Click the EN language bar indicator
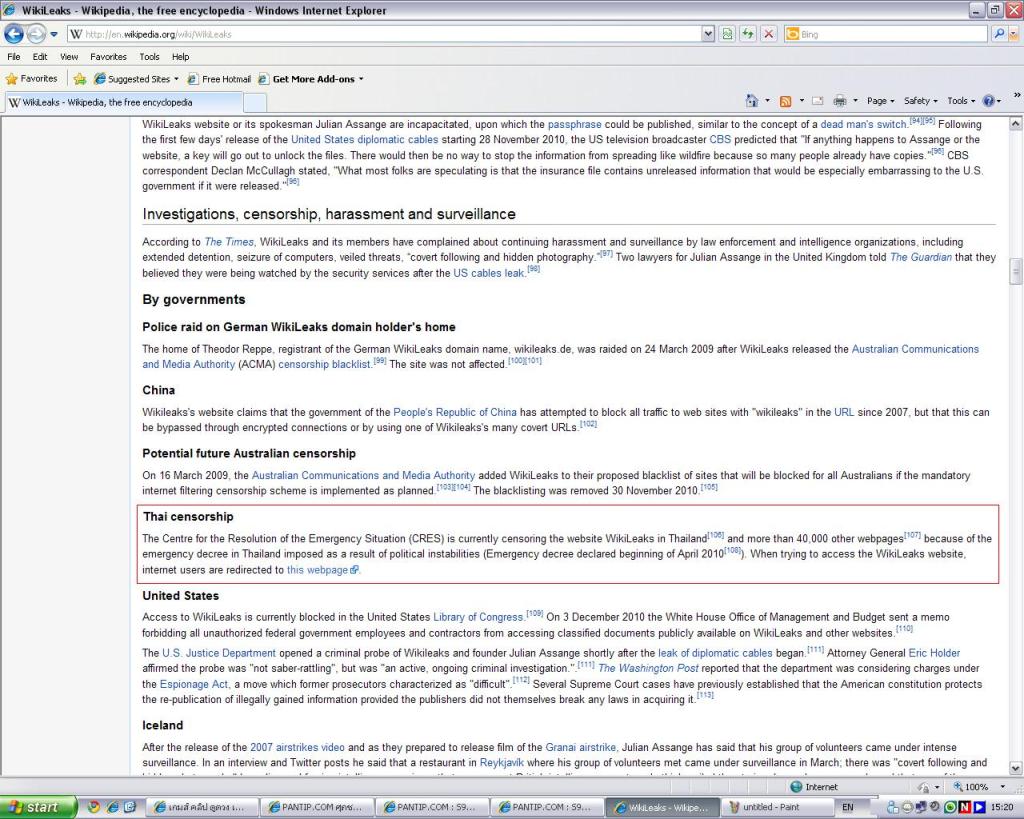Screen dimensions: 1024x819 tap(848, 807)
